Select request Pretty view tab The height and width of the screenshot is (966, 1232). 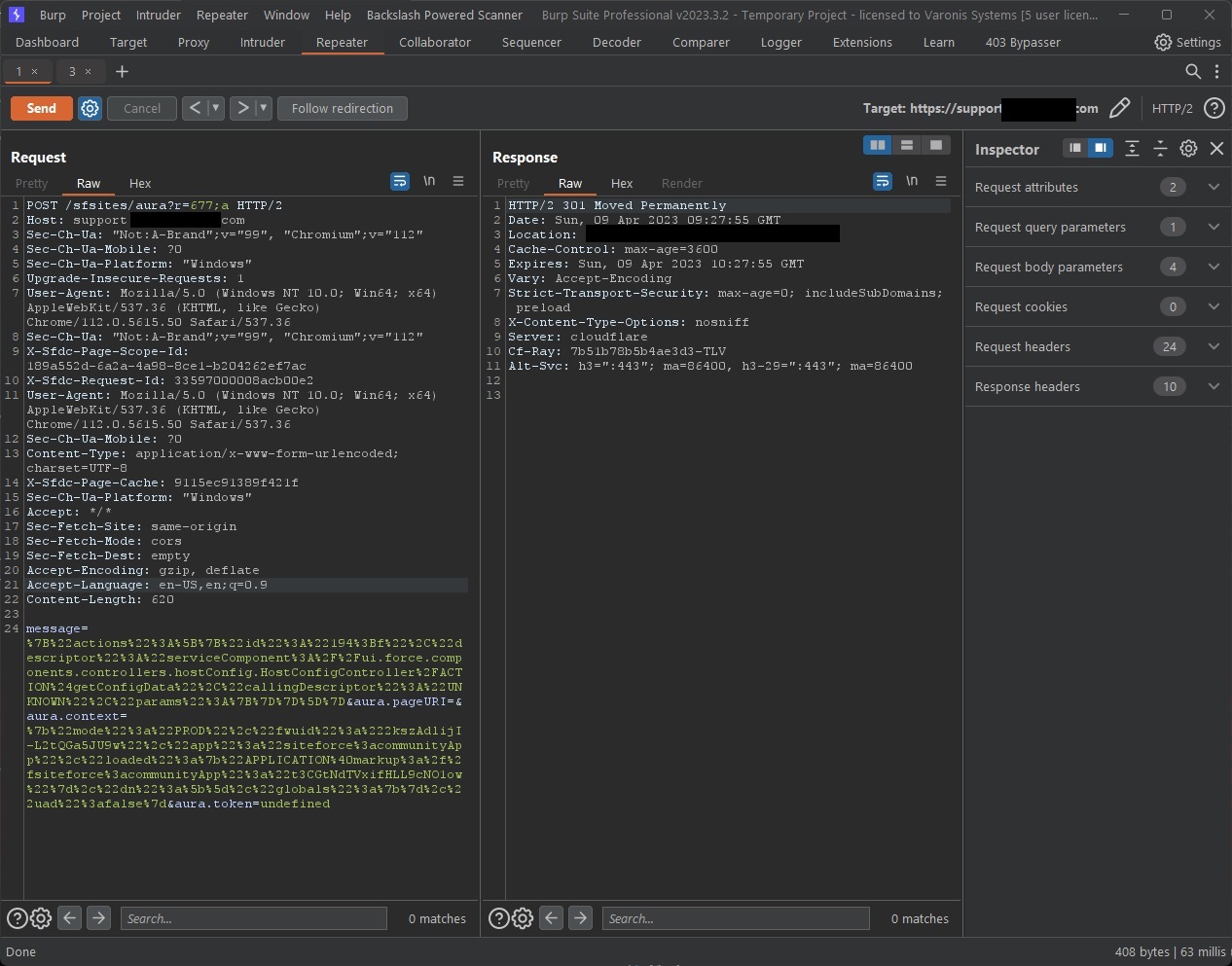click(x=31, y=183)
